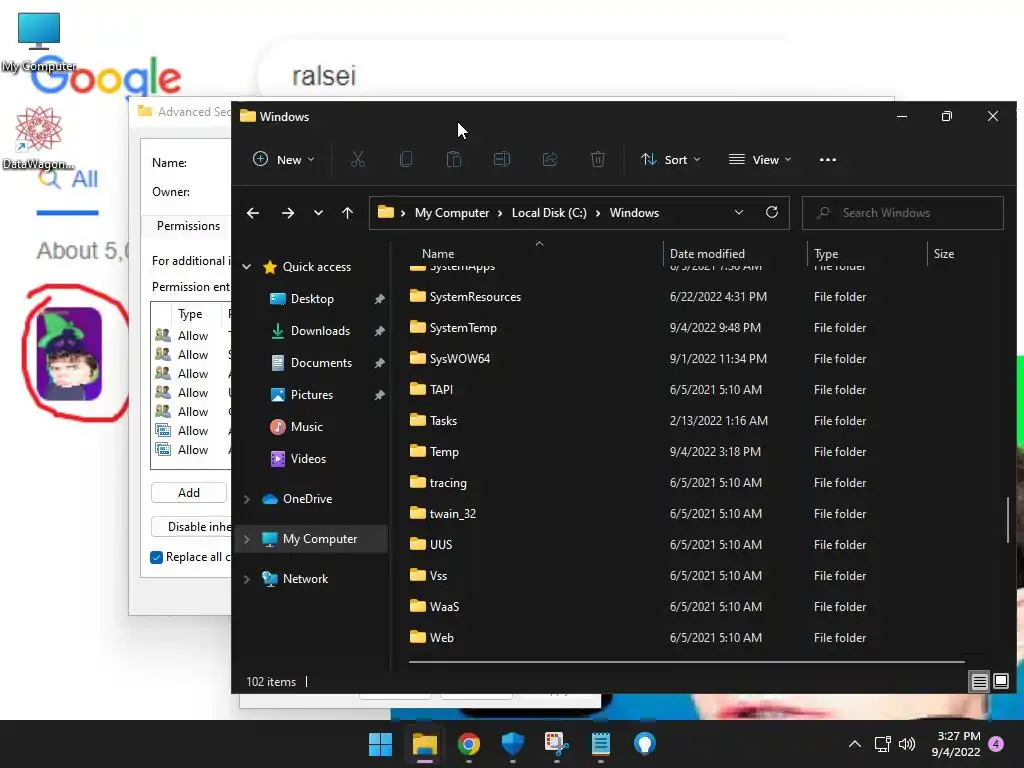Click the Copy icon in Explorer toolbar
1024x768 pixels.
tap(406, 159)
